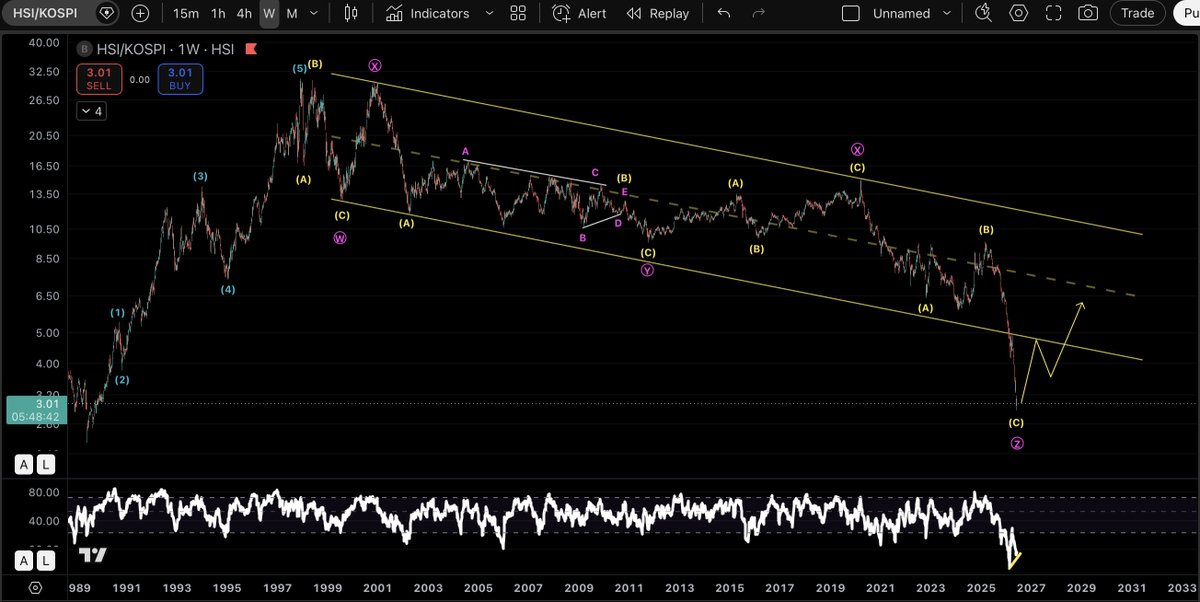
Task: Click the 80.00 value on indicator scale
Action: tap(43, 493)
